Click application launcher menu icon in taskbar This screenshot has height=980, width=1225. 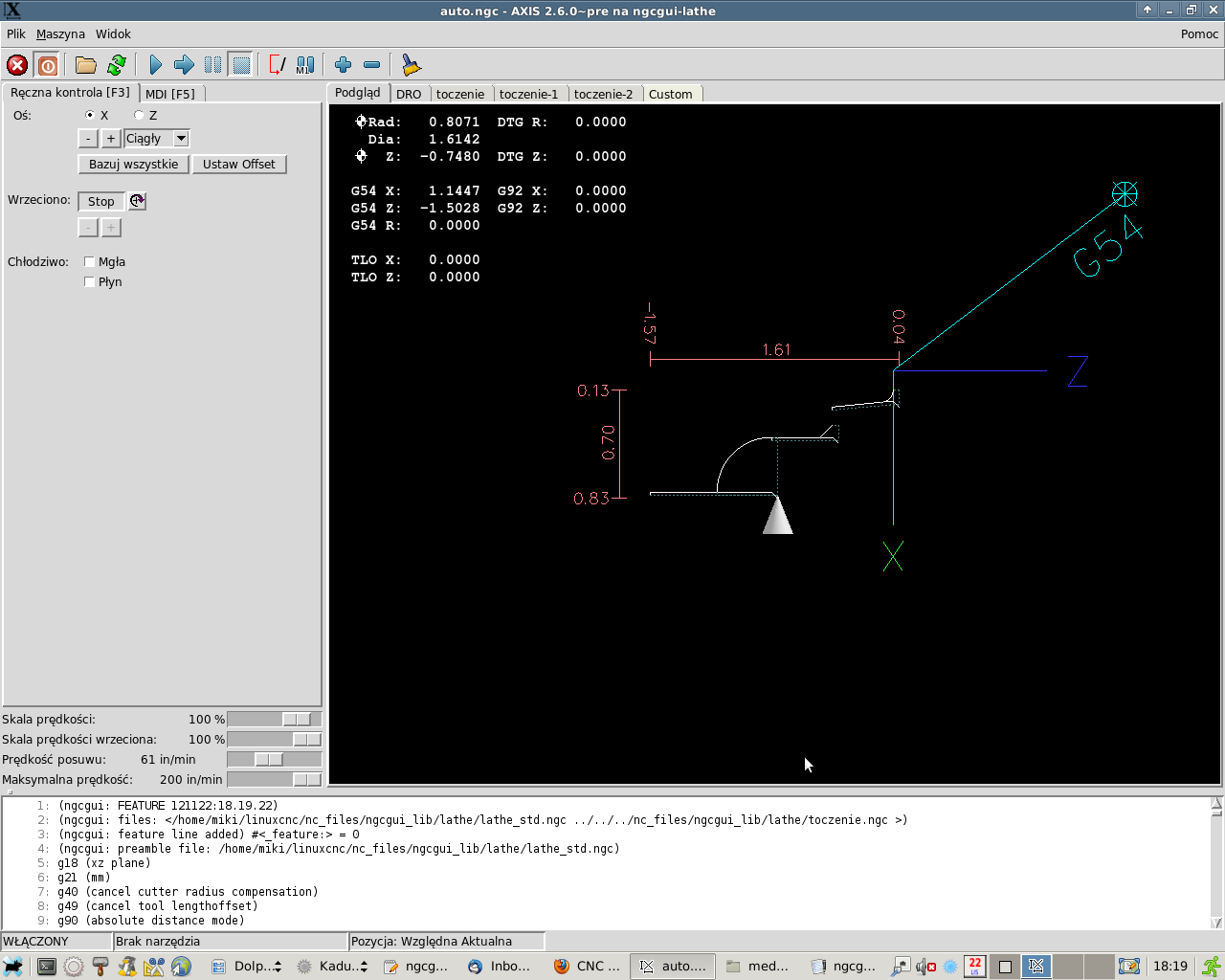coord(13,967)
